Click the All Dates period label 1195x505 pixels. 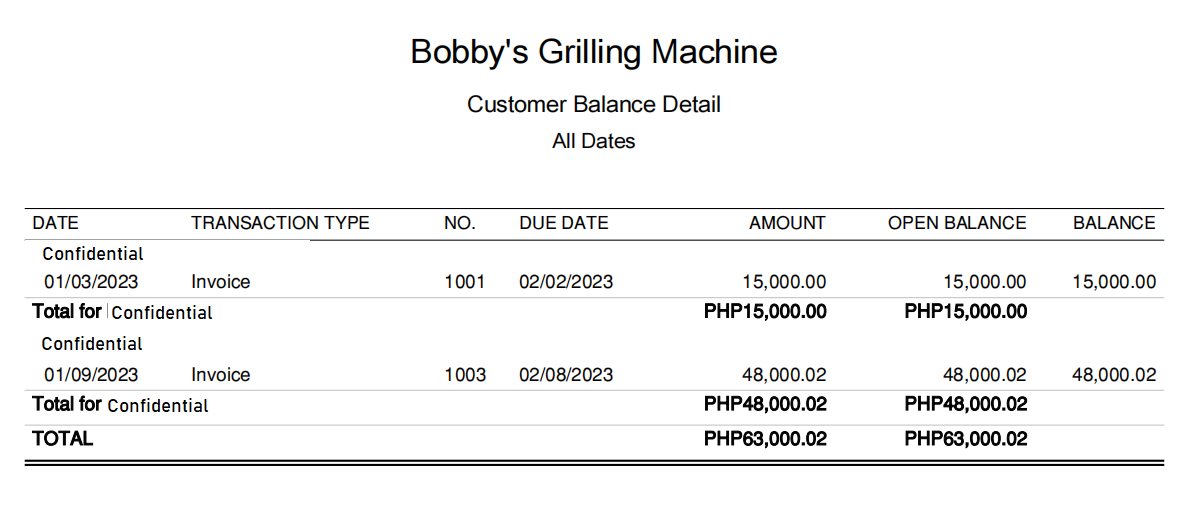click(594, 141)
